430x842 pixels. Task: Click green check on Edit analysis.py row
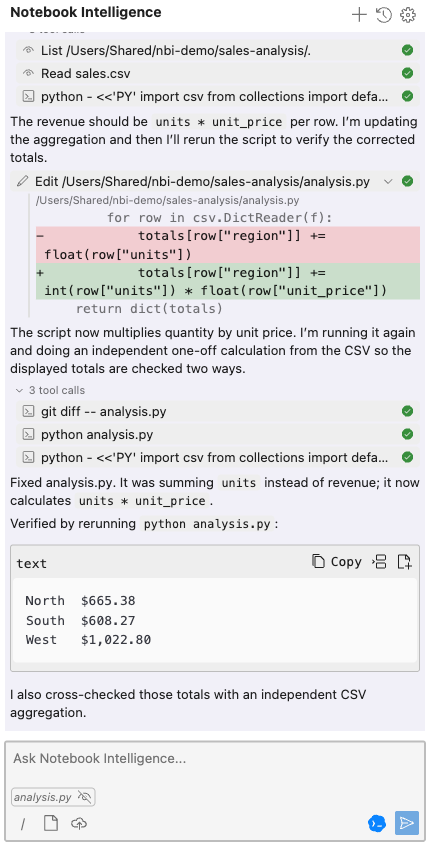click(407, 182)
